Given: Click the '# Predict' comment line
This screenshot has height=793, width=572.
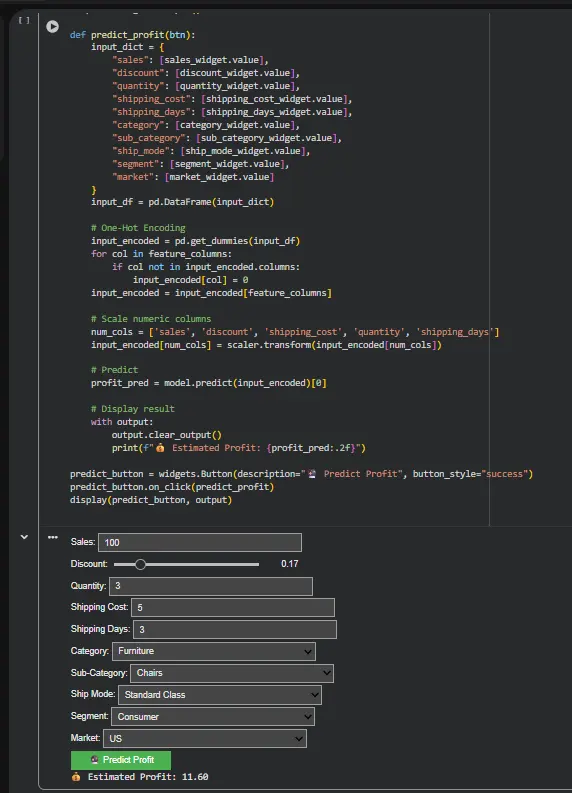Looking at the screenshot, I should (x=114, y=370).
